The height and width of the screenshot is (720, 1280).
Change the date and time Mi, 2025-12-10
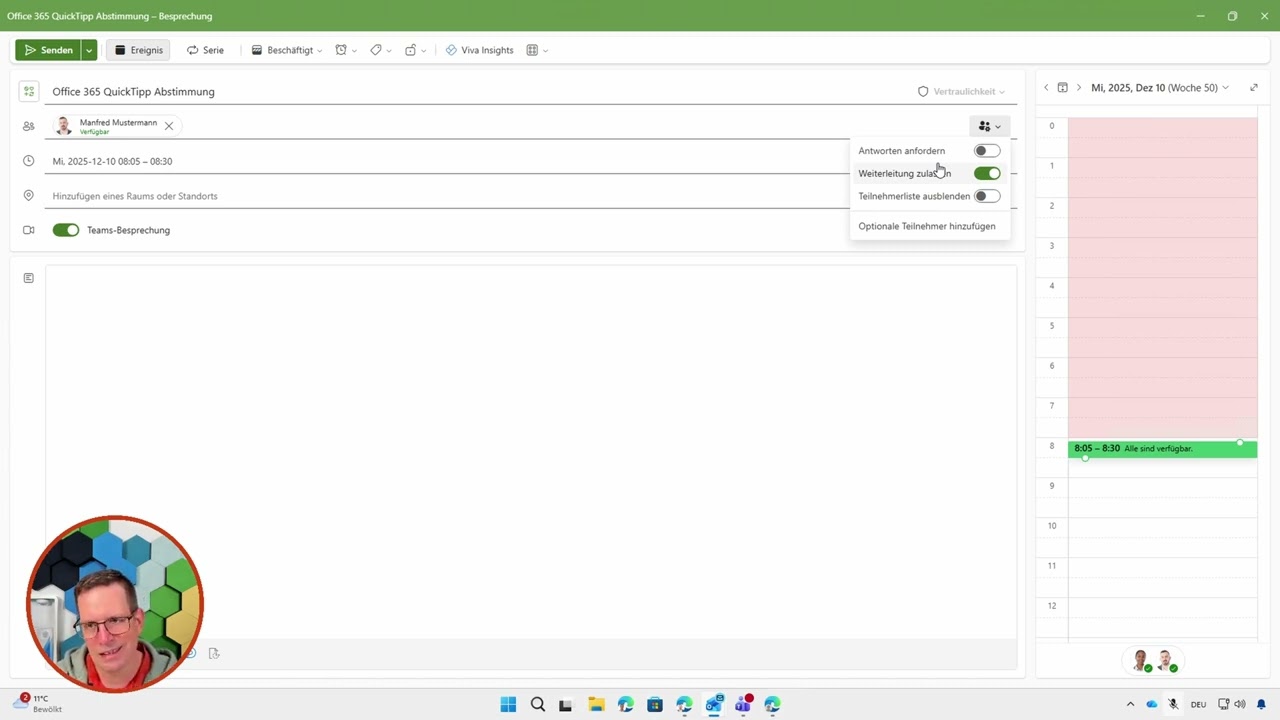[x=112, y=161]
